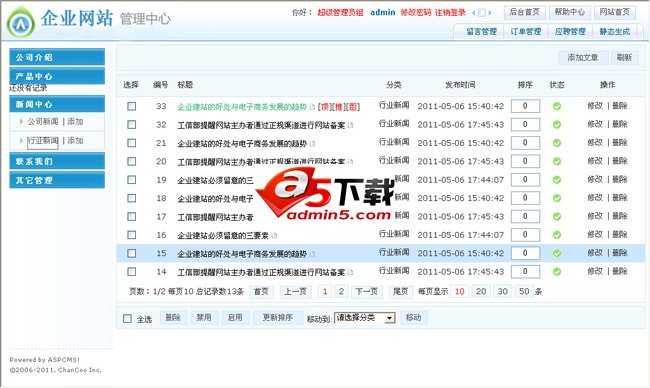
Task: Click the green status icon for article 19
Action: 557,180
